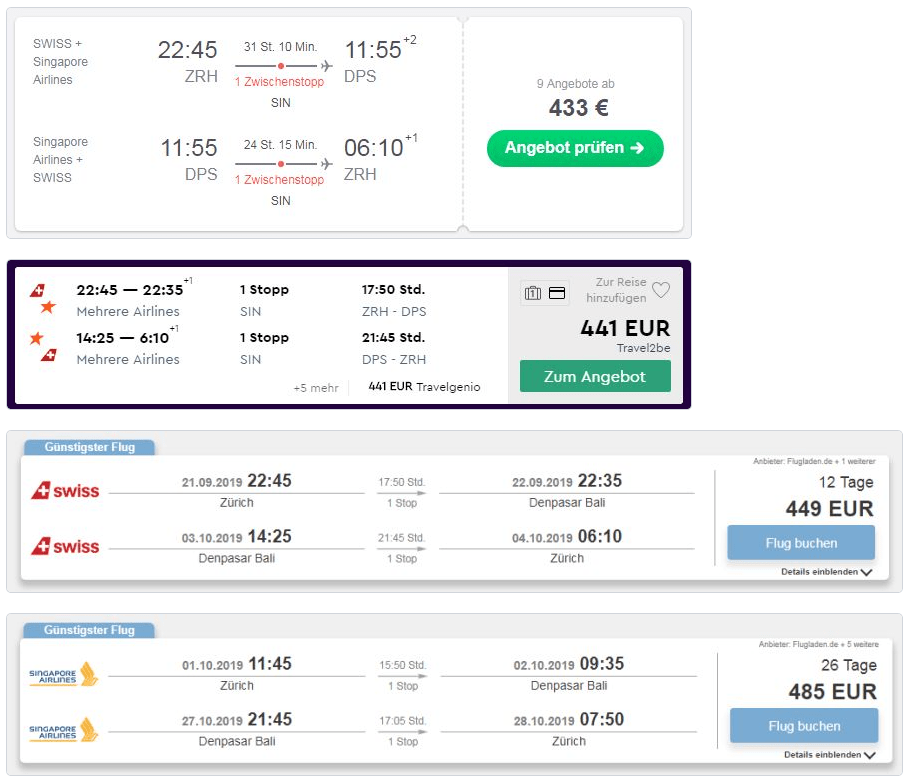
Task: Click the plane icon on DPS to ZRH route
Action: (327, 164)
